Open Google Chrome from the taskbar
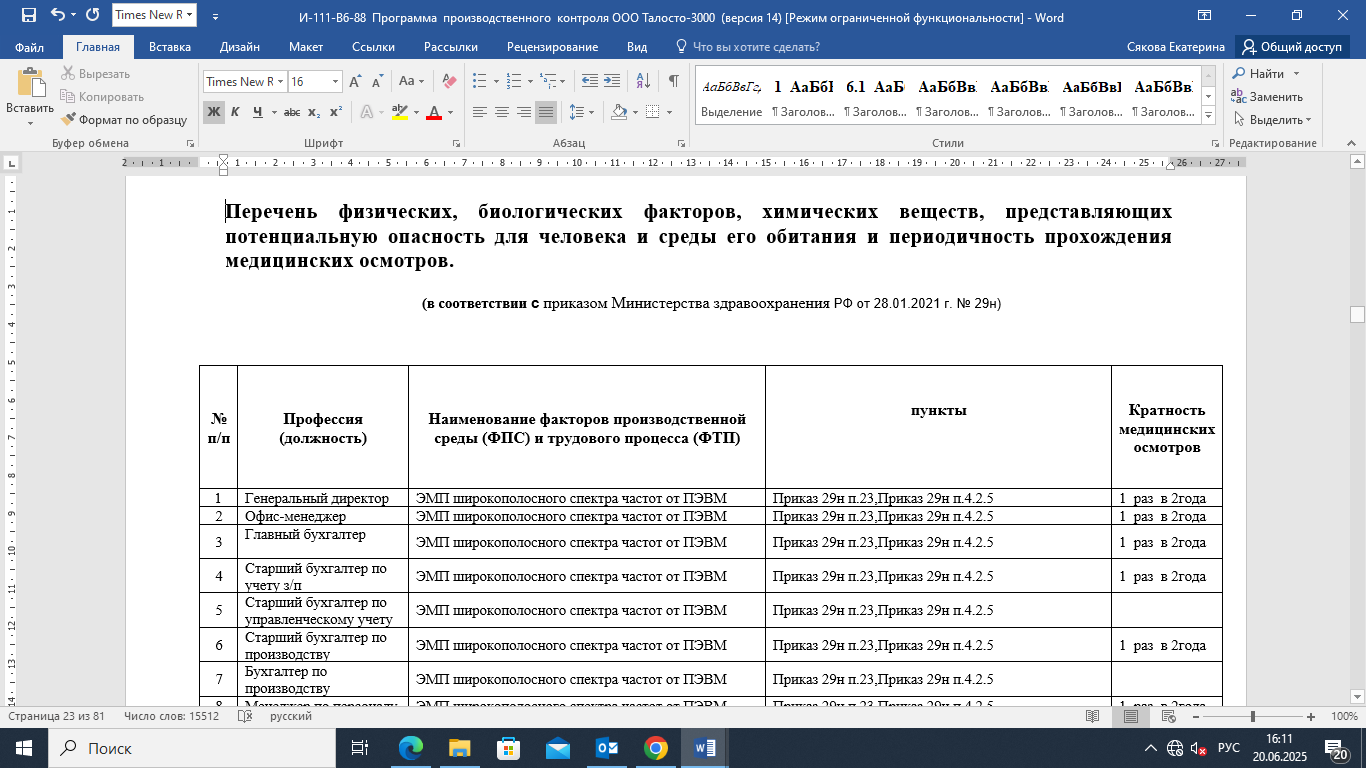 click(655, 748)
